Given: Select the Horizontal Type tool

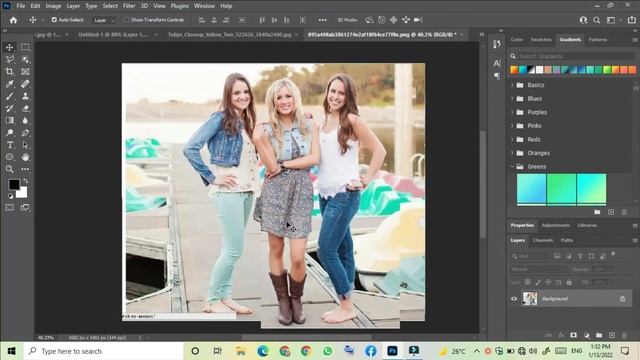Looking at the screenshot, I should (x=9, y=145).
